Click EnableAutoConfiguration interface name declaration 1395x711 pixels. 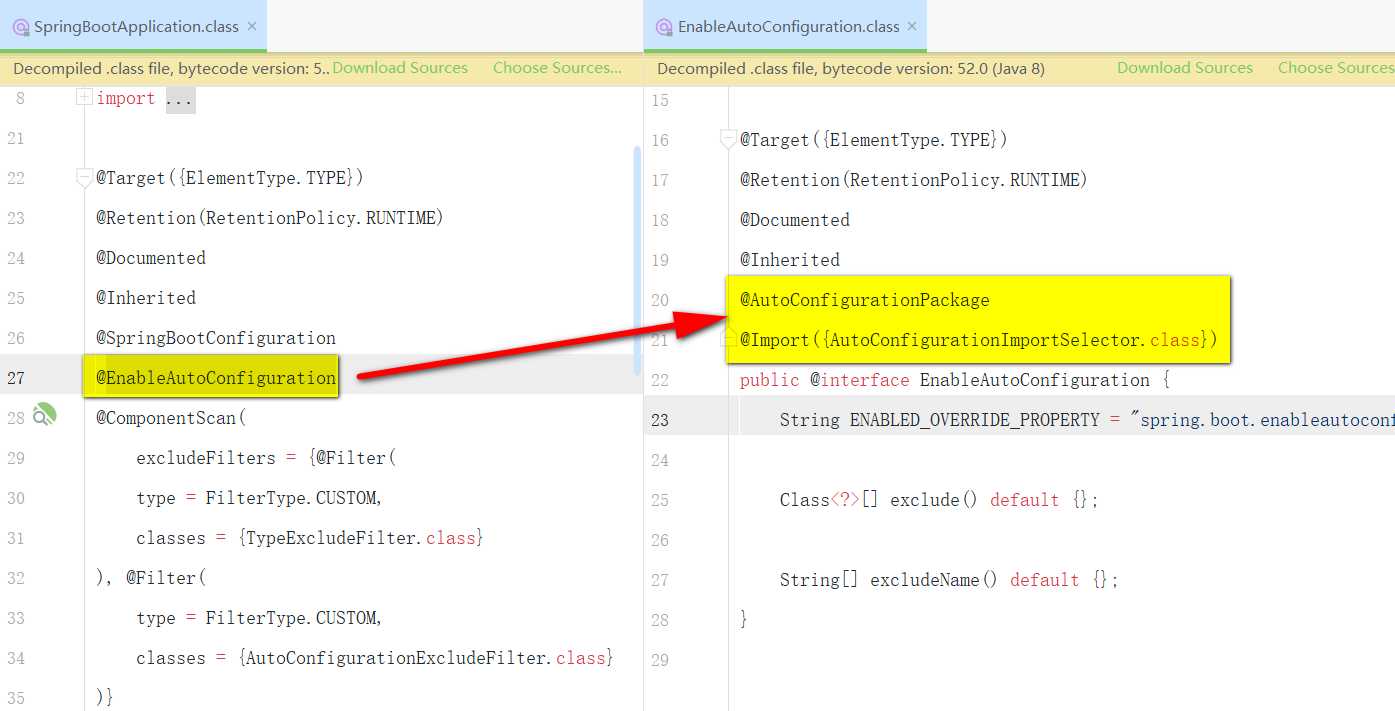click(x=1035, y=380)
